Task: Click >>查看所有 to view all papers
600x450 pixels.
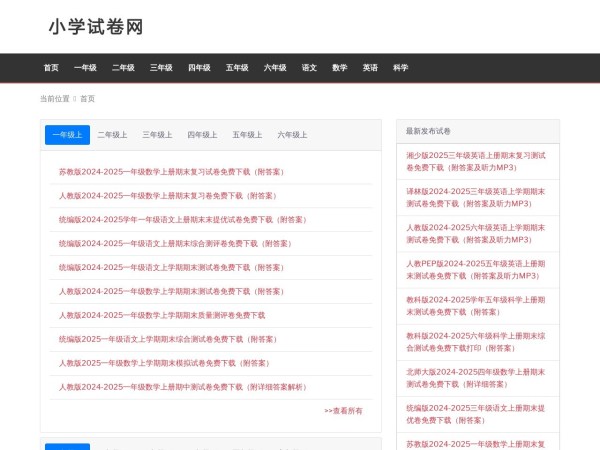Action: (x=343, y=411)
